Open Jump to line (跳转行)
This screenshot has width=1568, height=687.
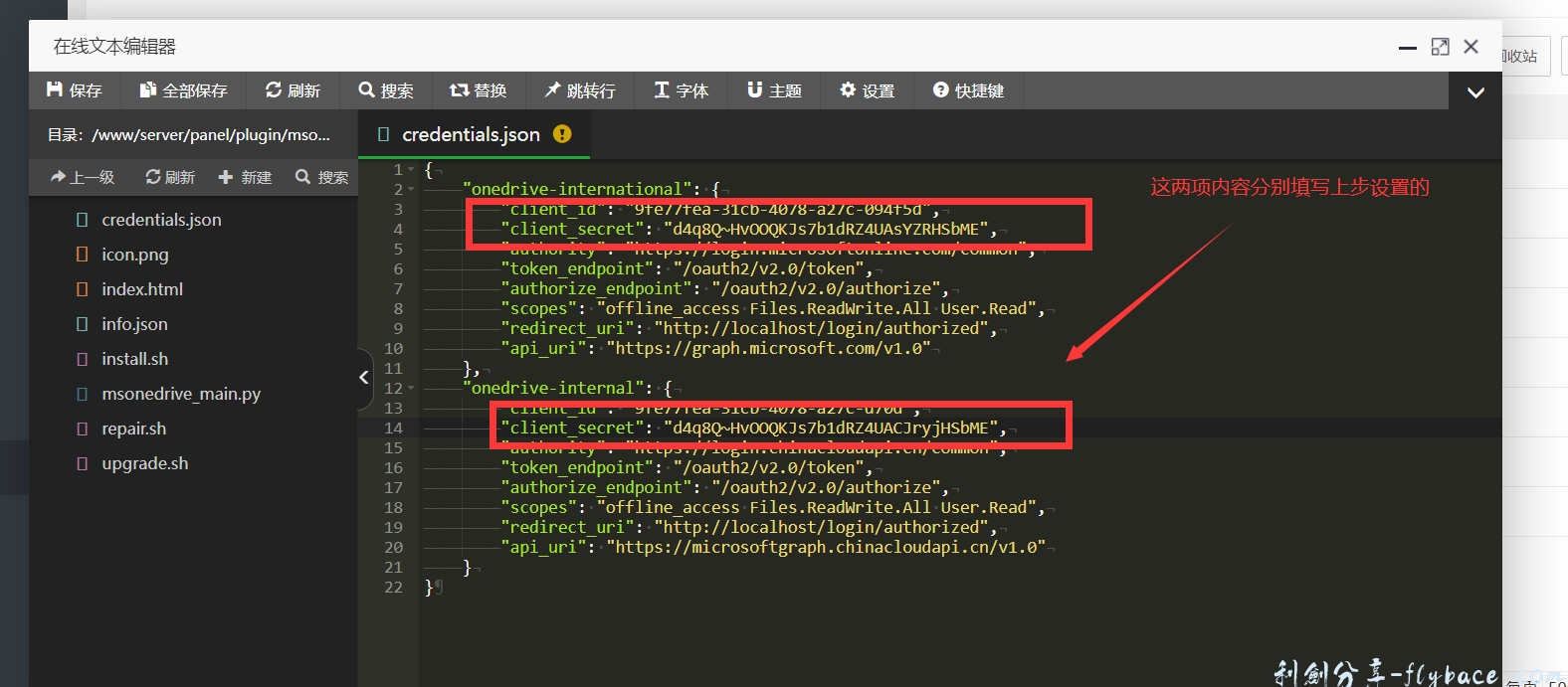(x=580, y=90)
